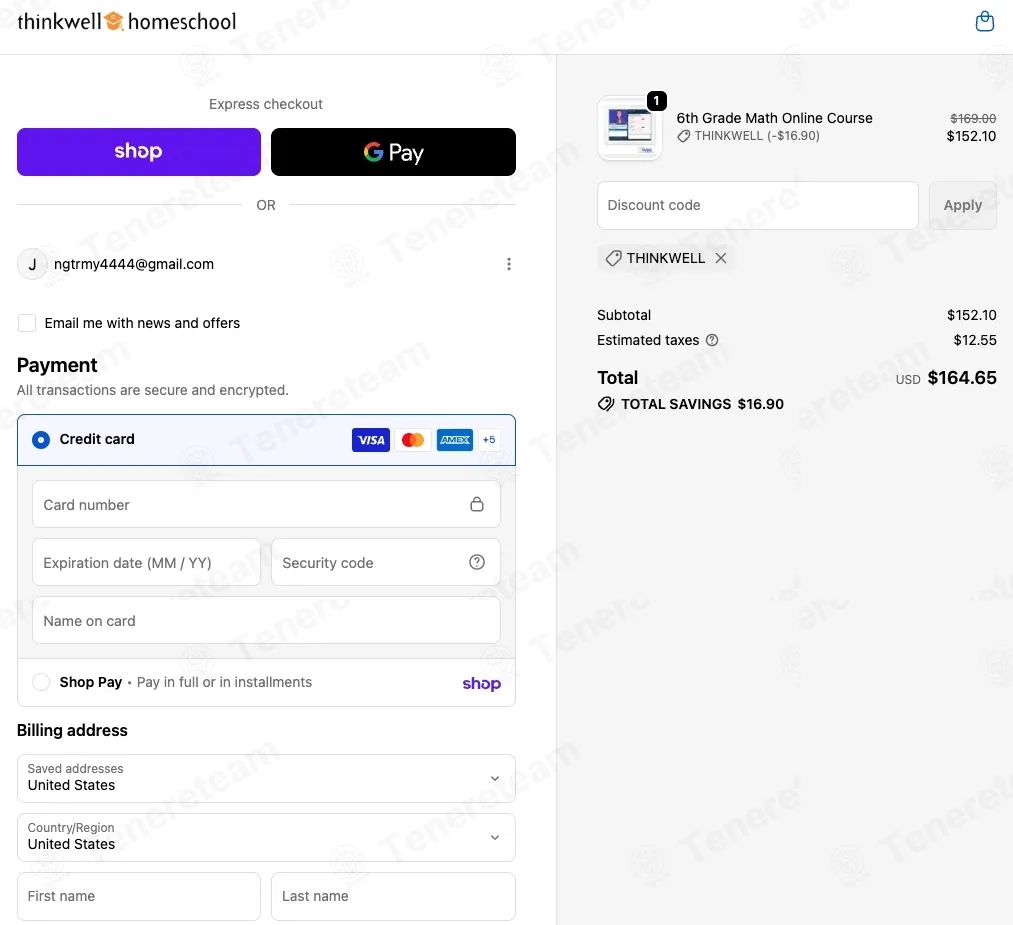Focus the Name on card field
The height and width of the screenshot is (925, 1013).
pos(266,620)
